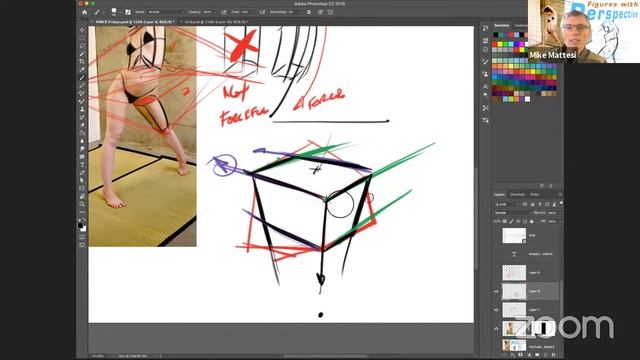Open the Edit Toolbar three-dots button

click(82, 212)
